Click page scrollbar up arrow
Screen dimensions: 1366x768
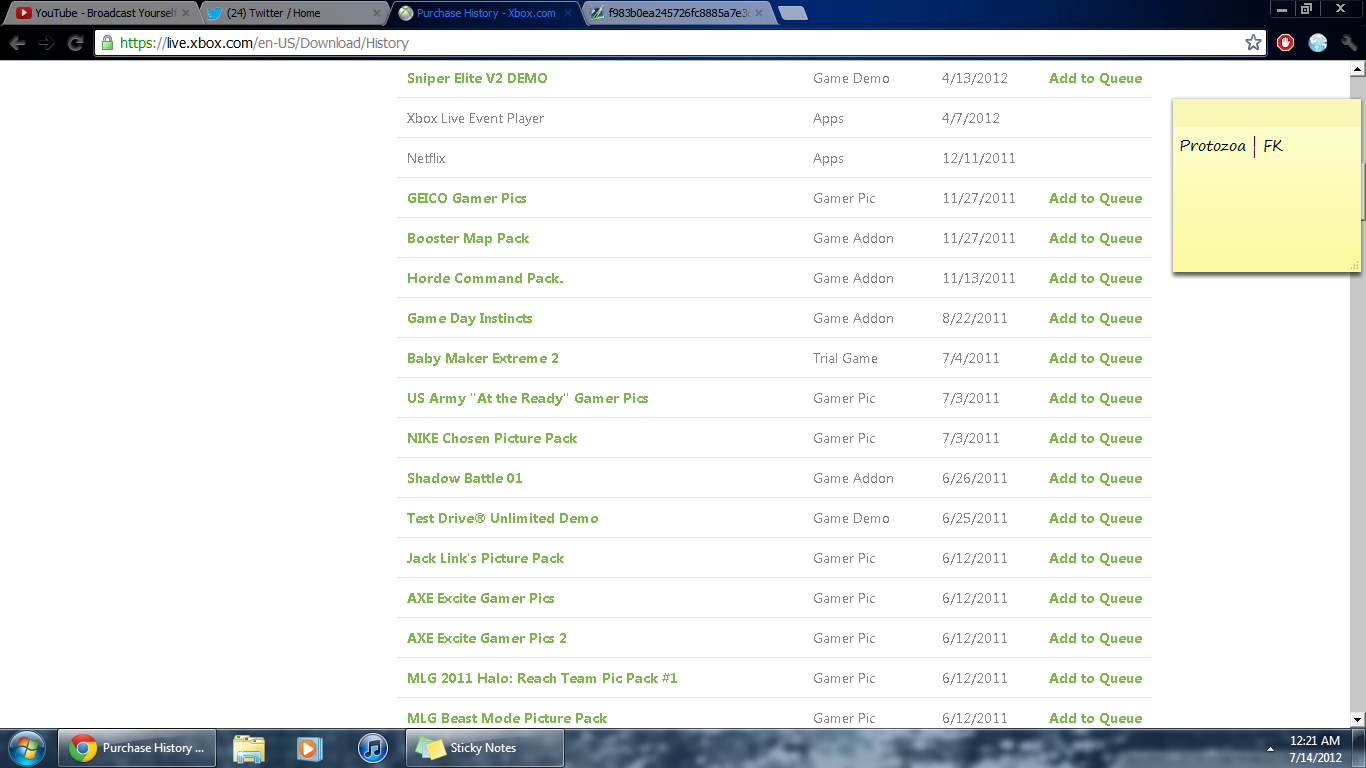(1357, 69)
